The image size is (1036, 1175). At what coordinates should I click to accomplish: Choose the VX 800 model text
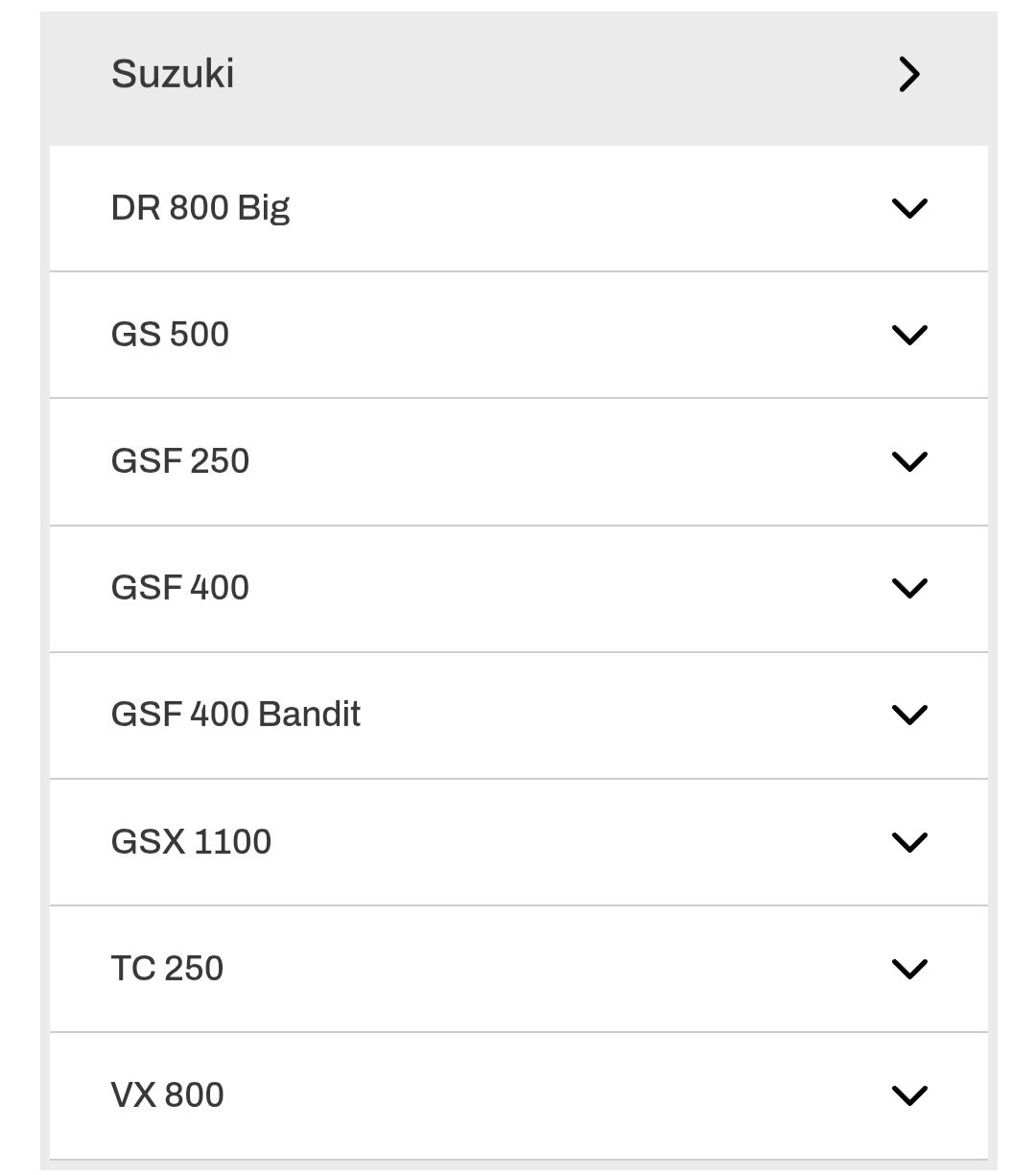click(x=167, y=1095)
